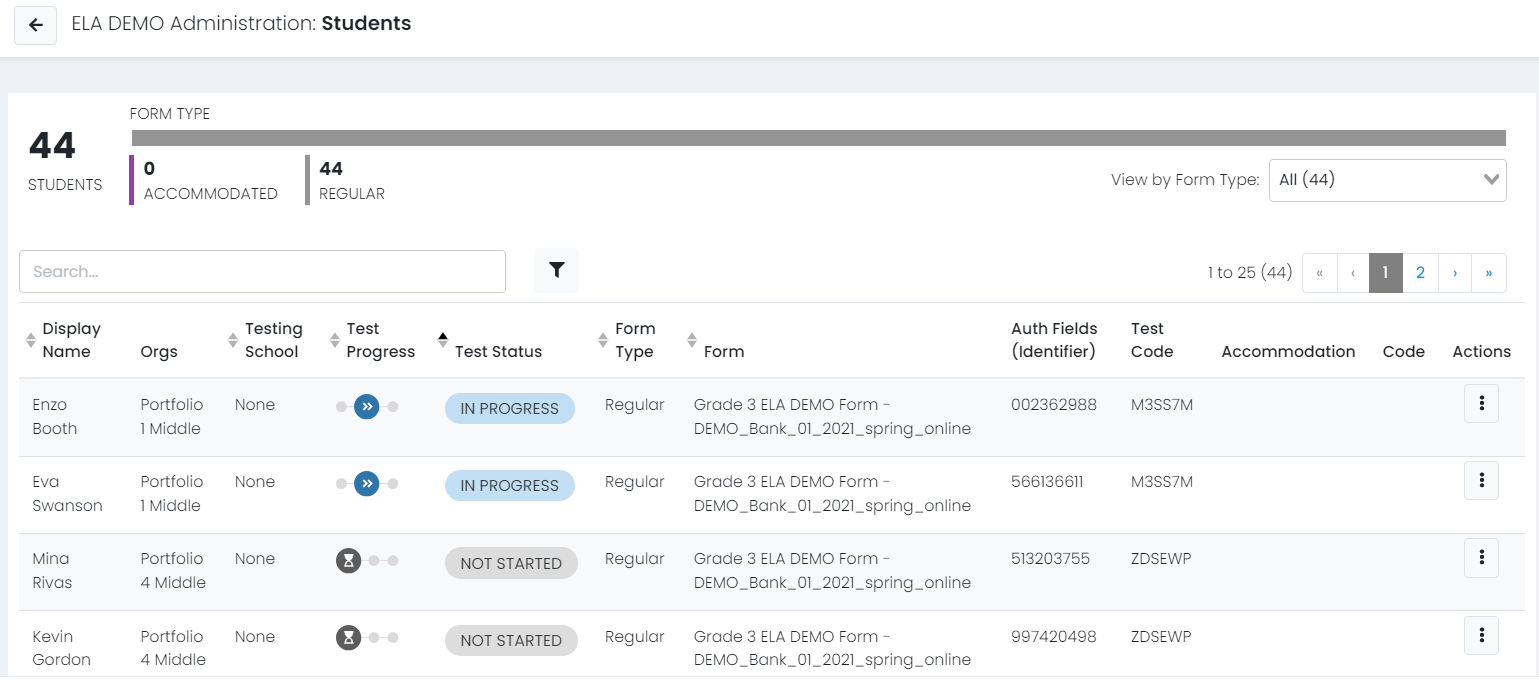Go to page 2 of students
Viewport: 1539px width, 685px height.
coord(1420,272)
